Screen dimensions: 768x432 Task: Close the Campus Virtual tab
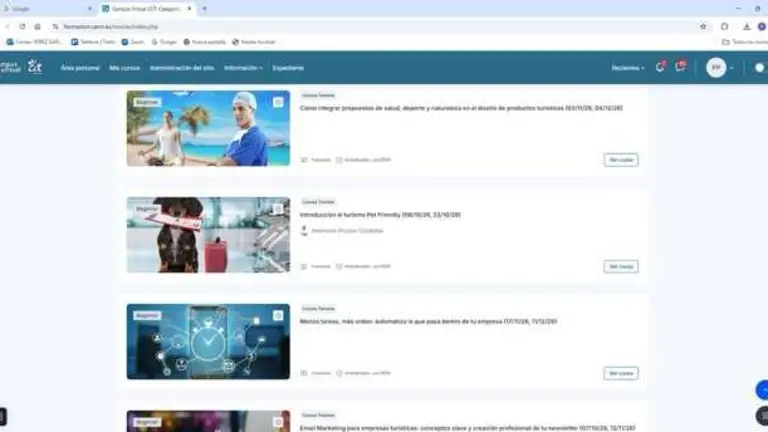click(189, 9)
